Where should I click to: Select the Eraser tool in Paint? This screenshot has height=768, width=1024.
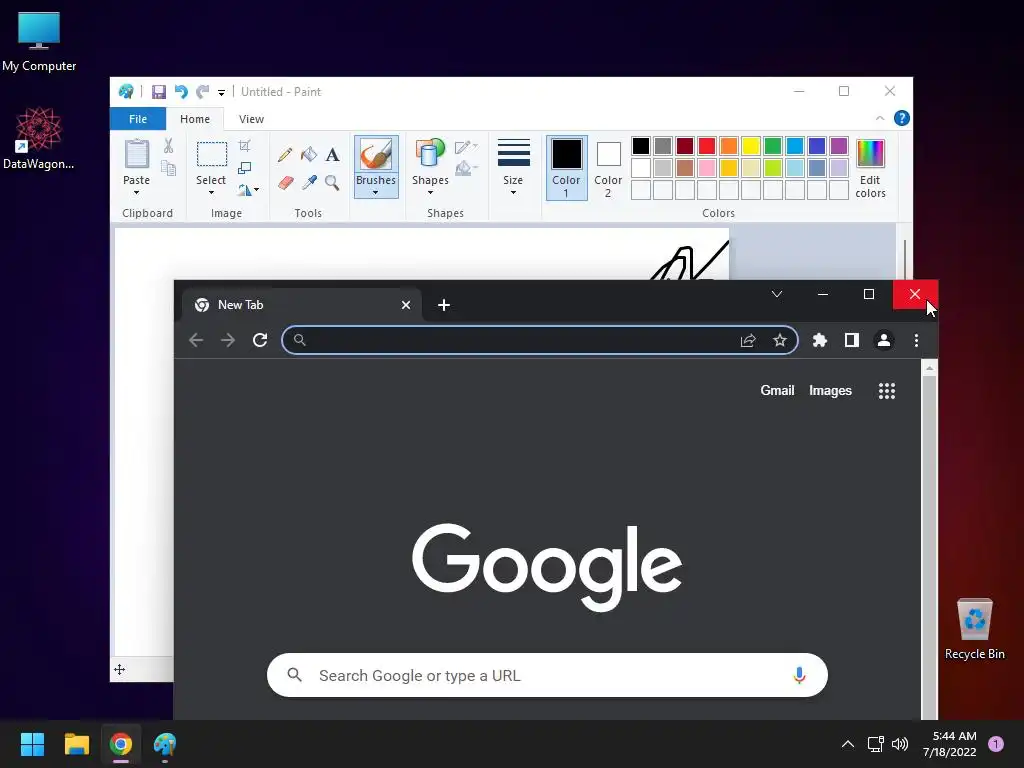coord(285,182)
